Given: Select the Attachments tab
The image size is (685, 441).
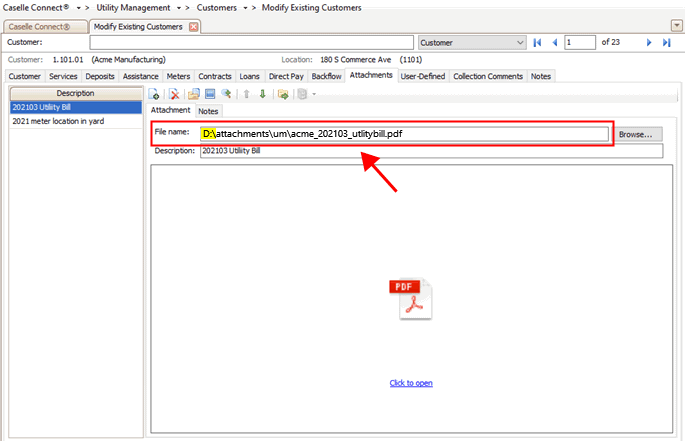Looking at the screenshot, I should 371,75.
